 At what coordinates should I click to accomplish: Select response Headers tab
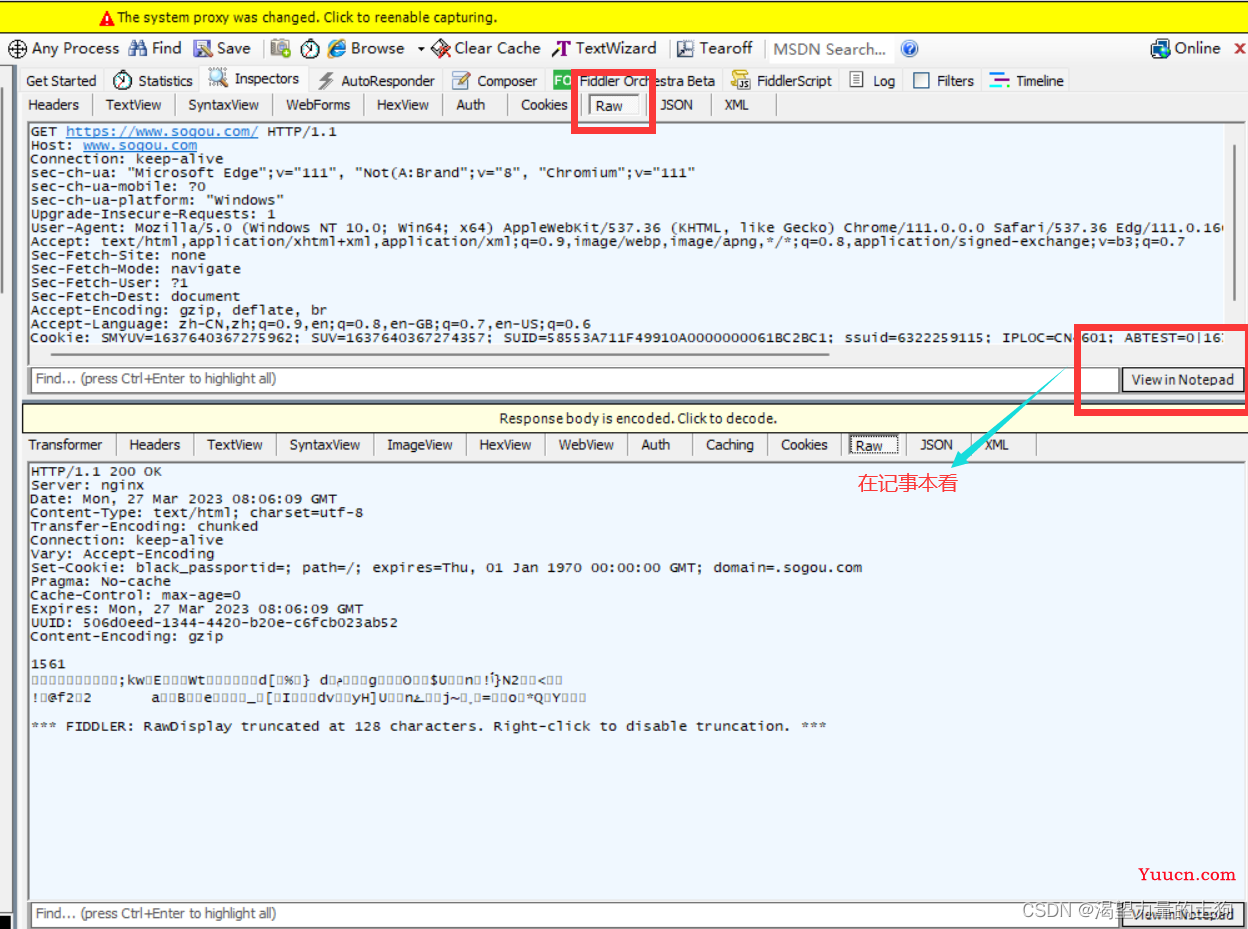[155, 445]
